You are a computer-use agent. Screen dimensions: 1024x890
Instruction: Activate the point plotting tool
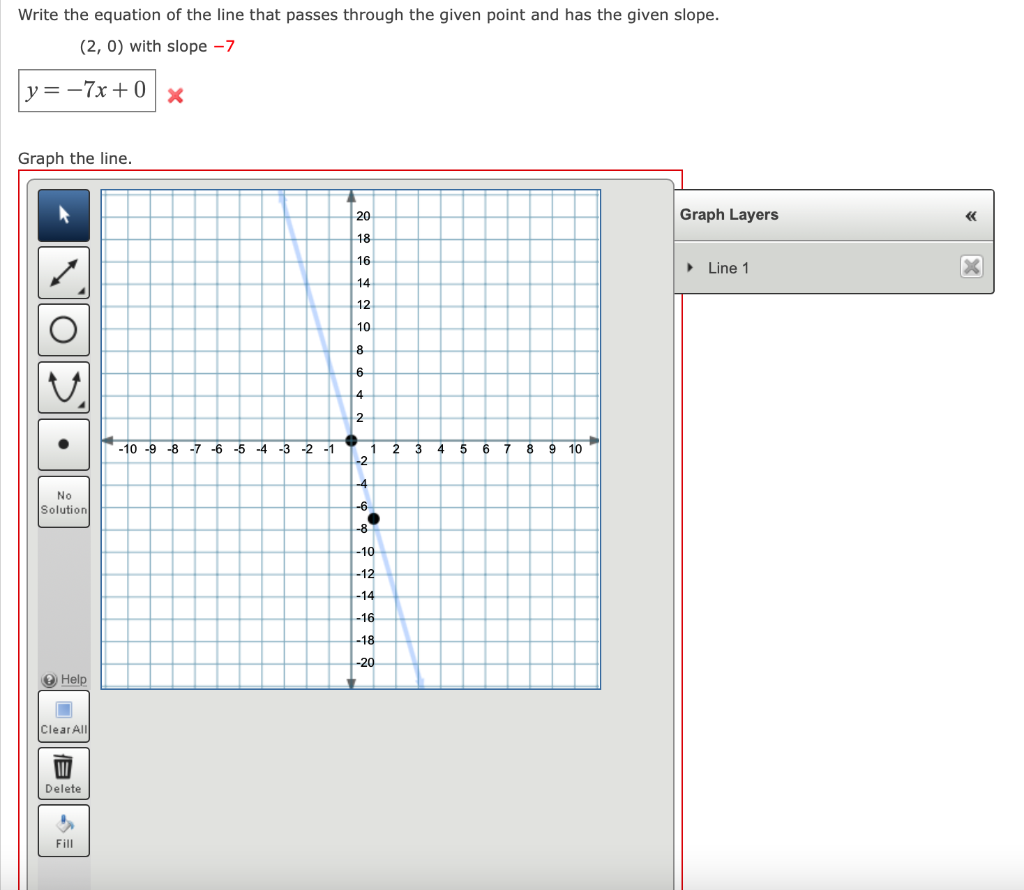[x=63, y=444]
